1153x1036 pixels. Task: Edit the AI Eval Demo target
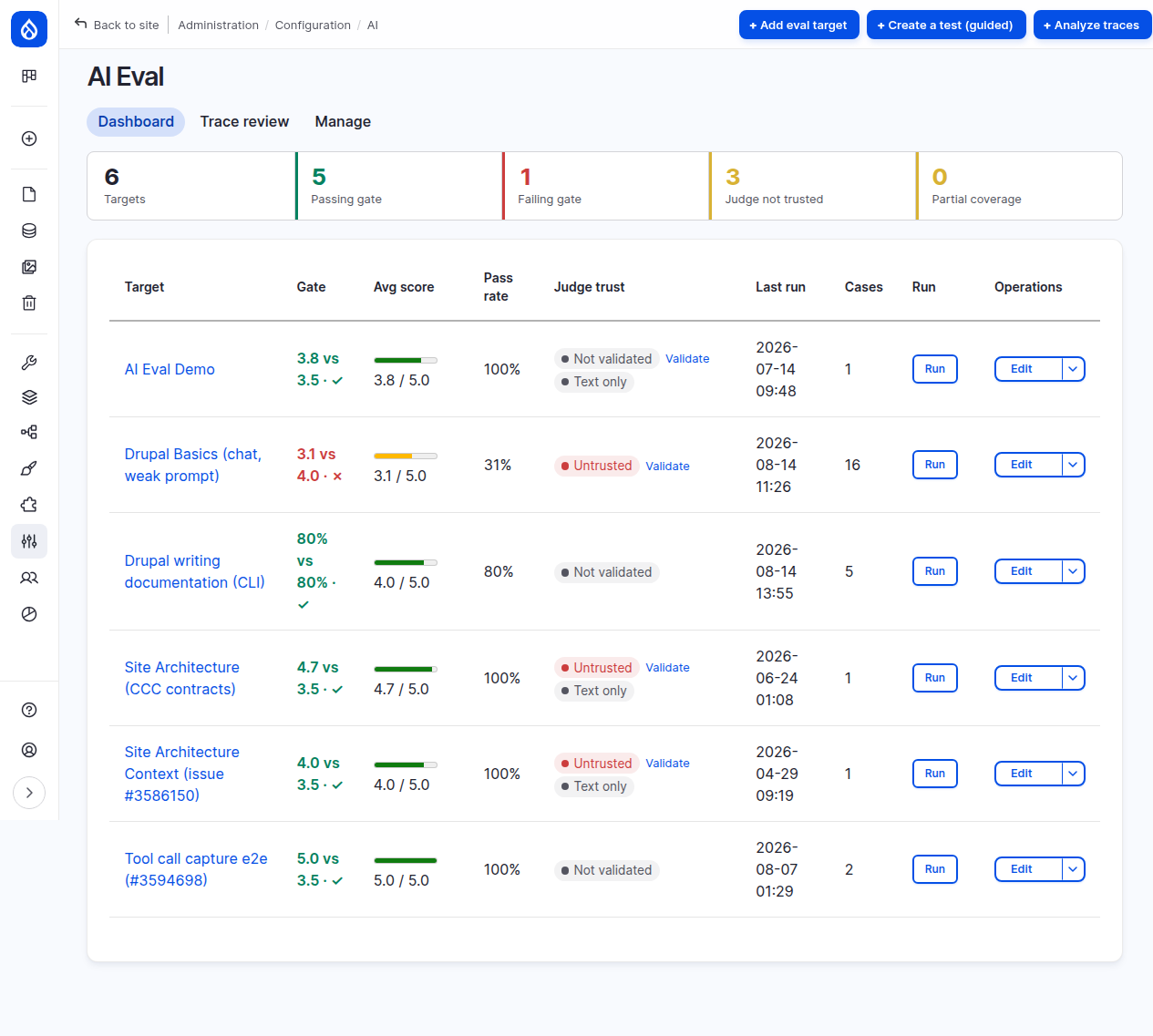[1028, 369]
